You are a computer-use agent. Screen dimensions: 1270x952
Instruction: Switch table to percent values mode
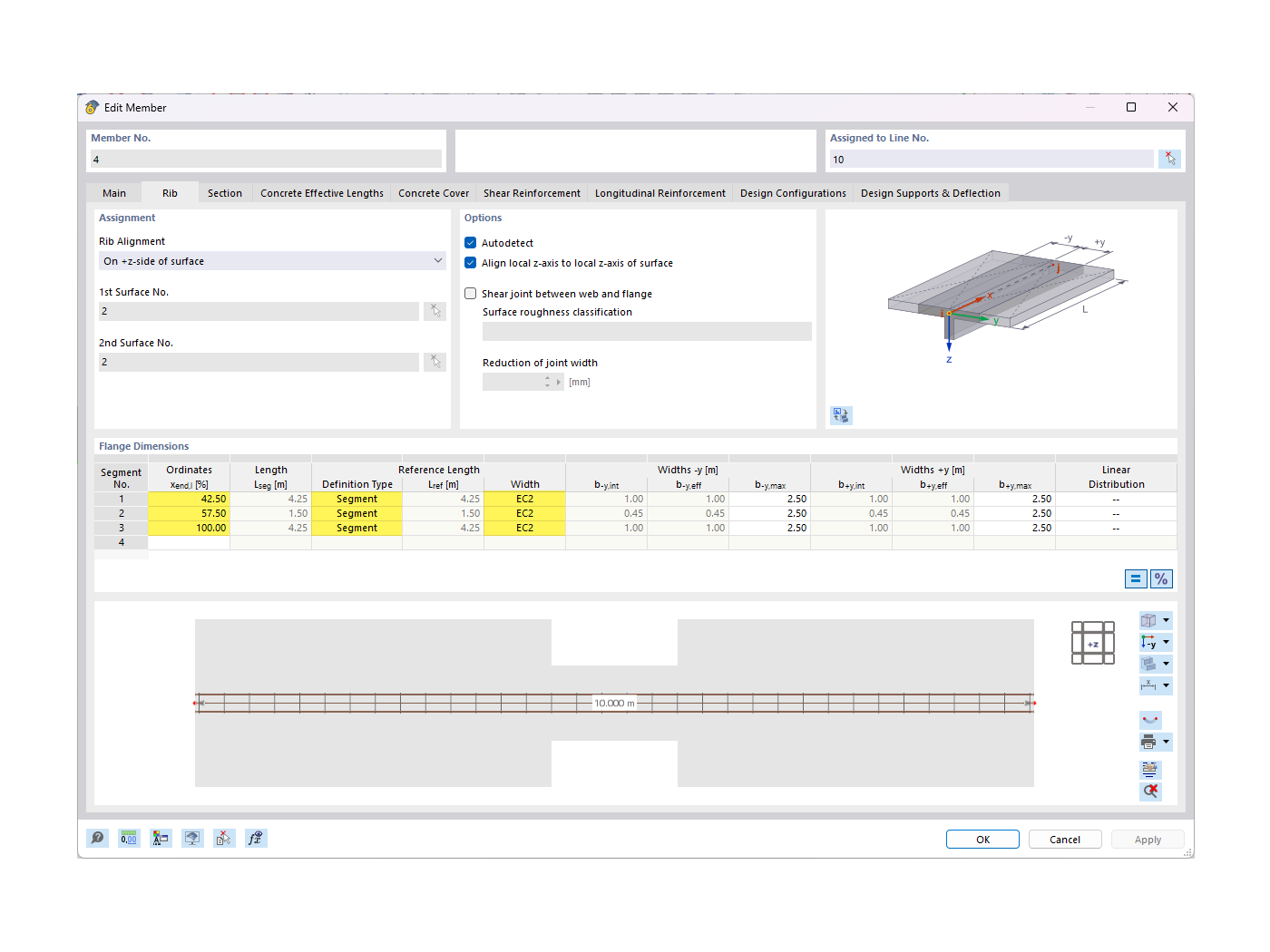pyautogui.click(x=1162, y=578)
